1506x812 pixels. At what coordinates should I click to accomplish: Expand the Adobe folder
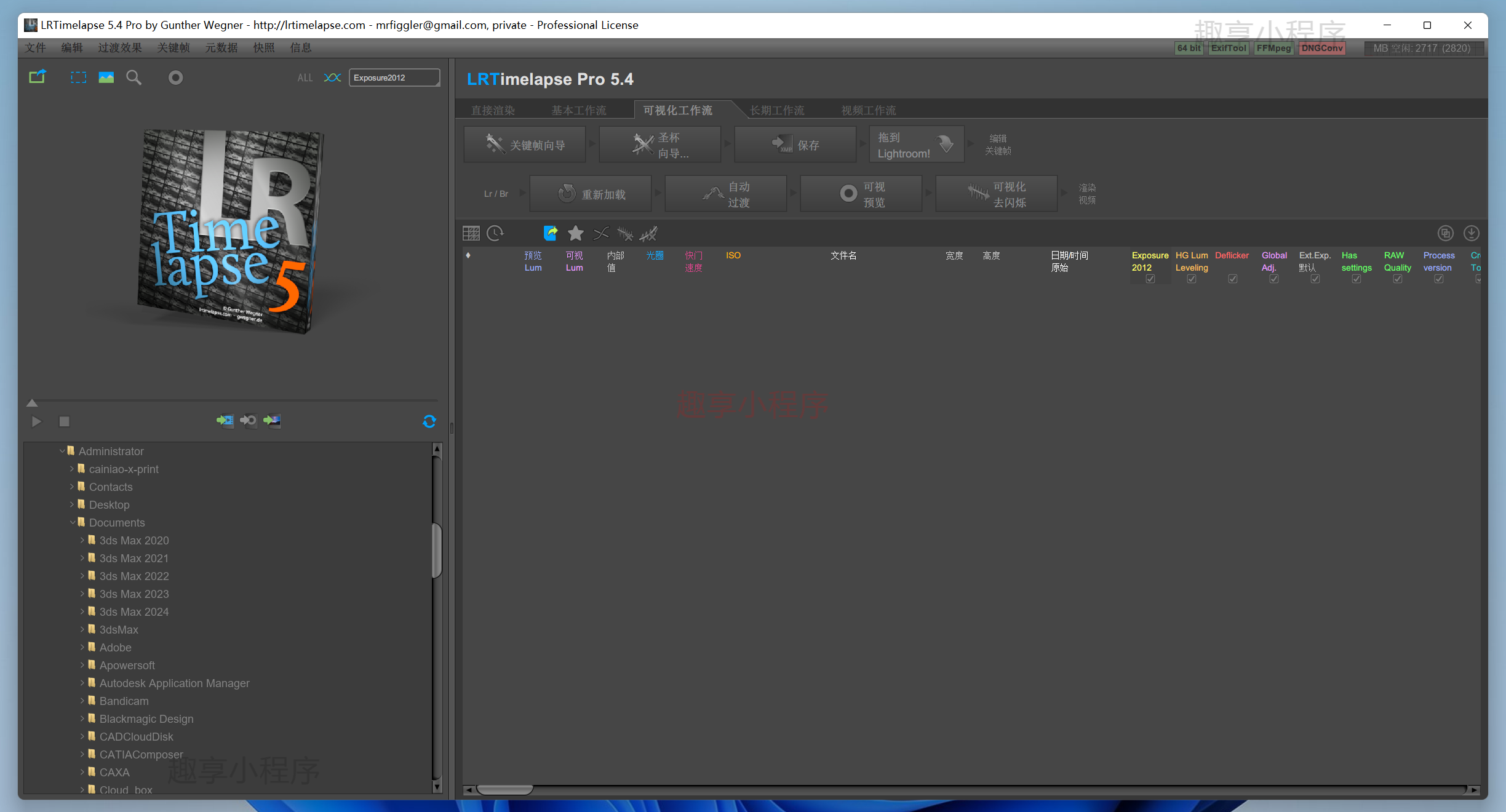(x=82, y=647)
